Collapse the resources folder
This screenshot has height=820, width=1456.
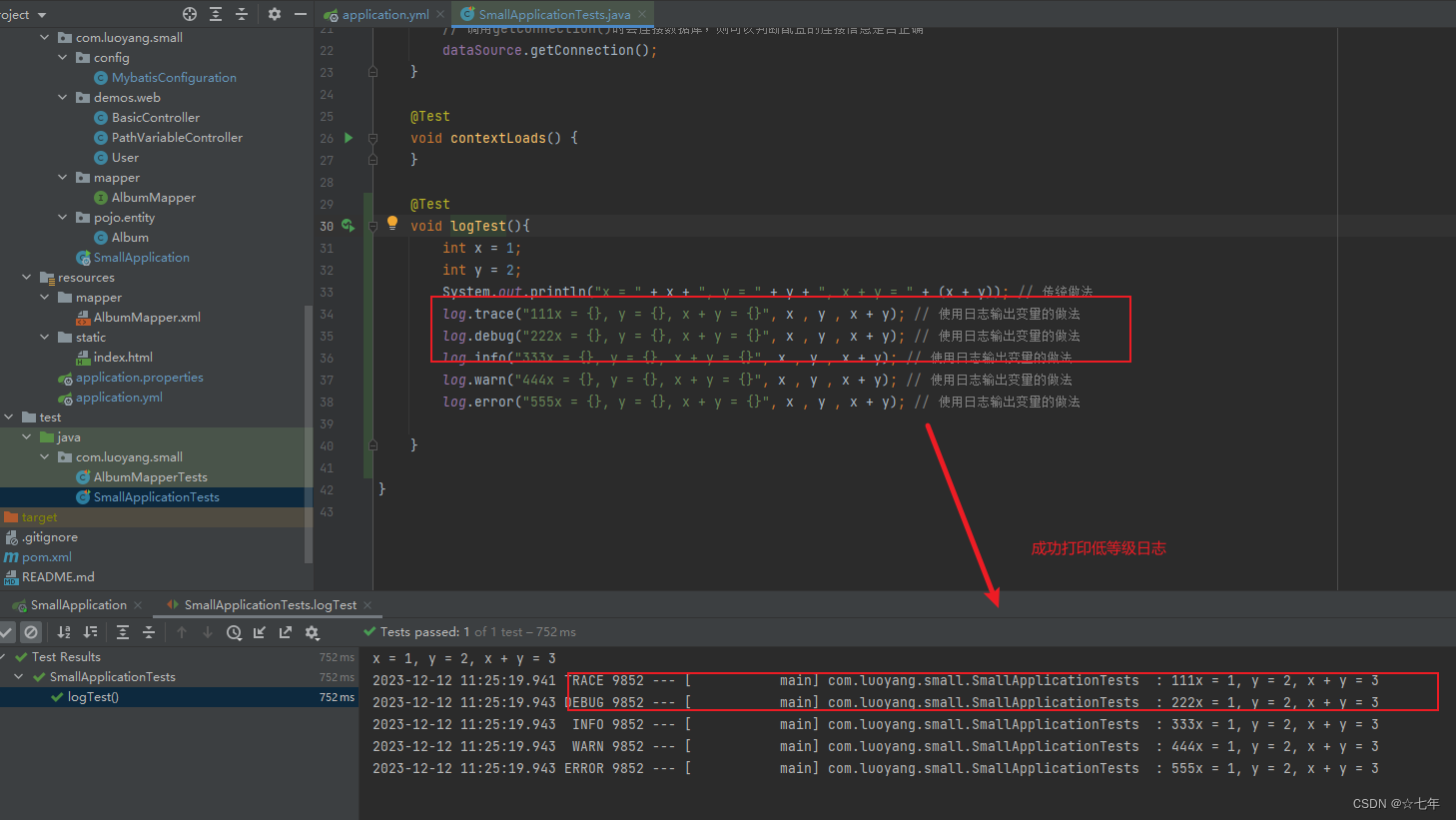coord(26,278)
